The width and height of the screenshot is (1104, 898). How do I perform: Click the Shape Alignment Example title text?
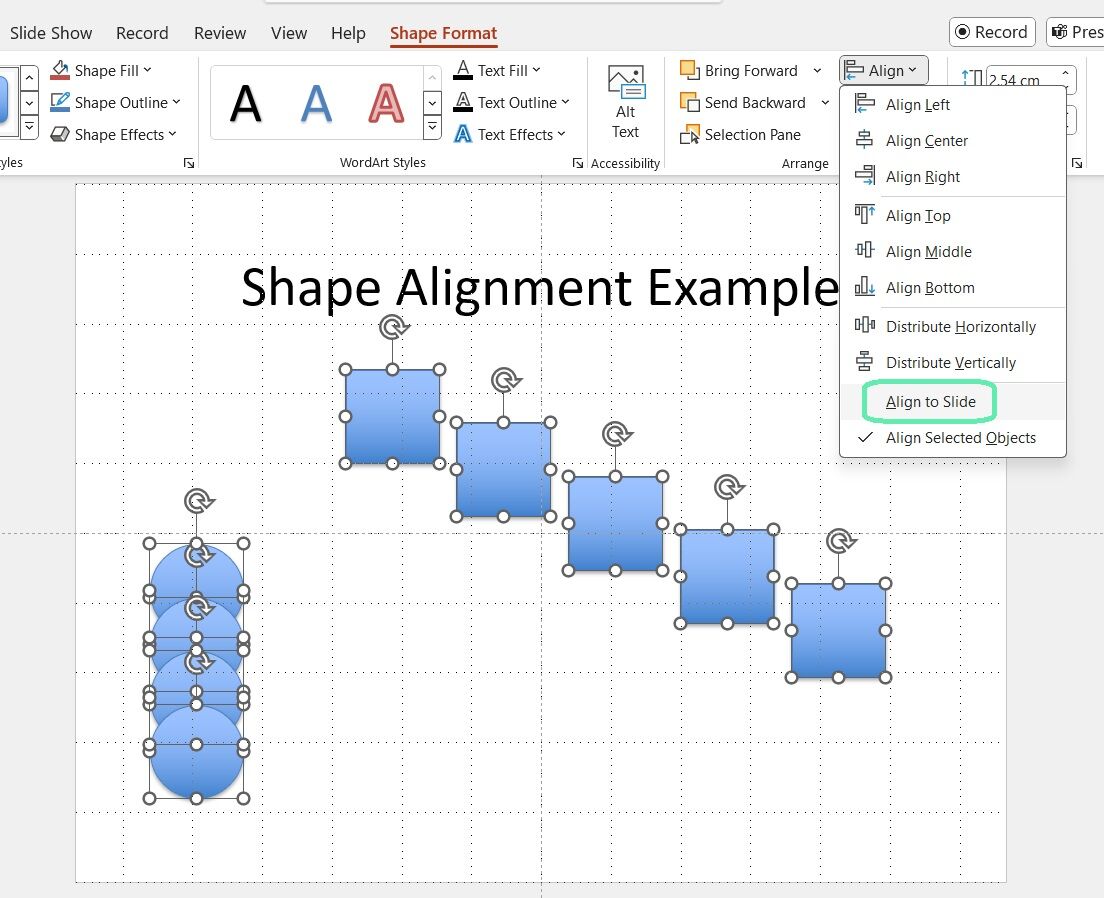[540, 287]
